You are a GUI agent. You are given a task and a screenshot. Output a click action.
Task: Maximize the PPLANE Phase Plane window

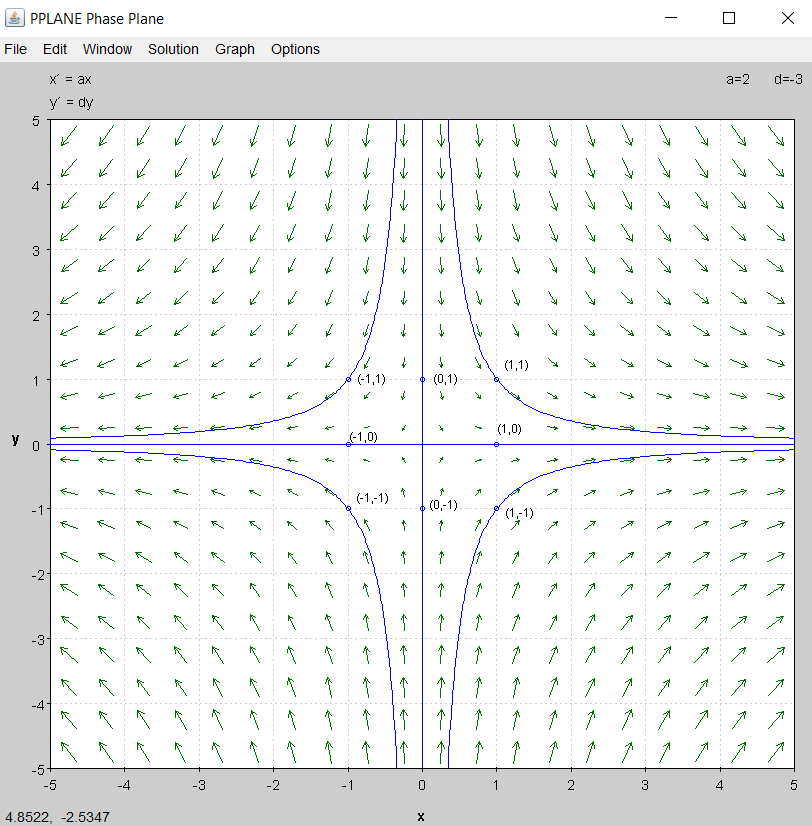[729, 18]
